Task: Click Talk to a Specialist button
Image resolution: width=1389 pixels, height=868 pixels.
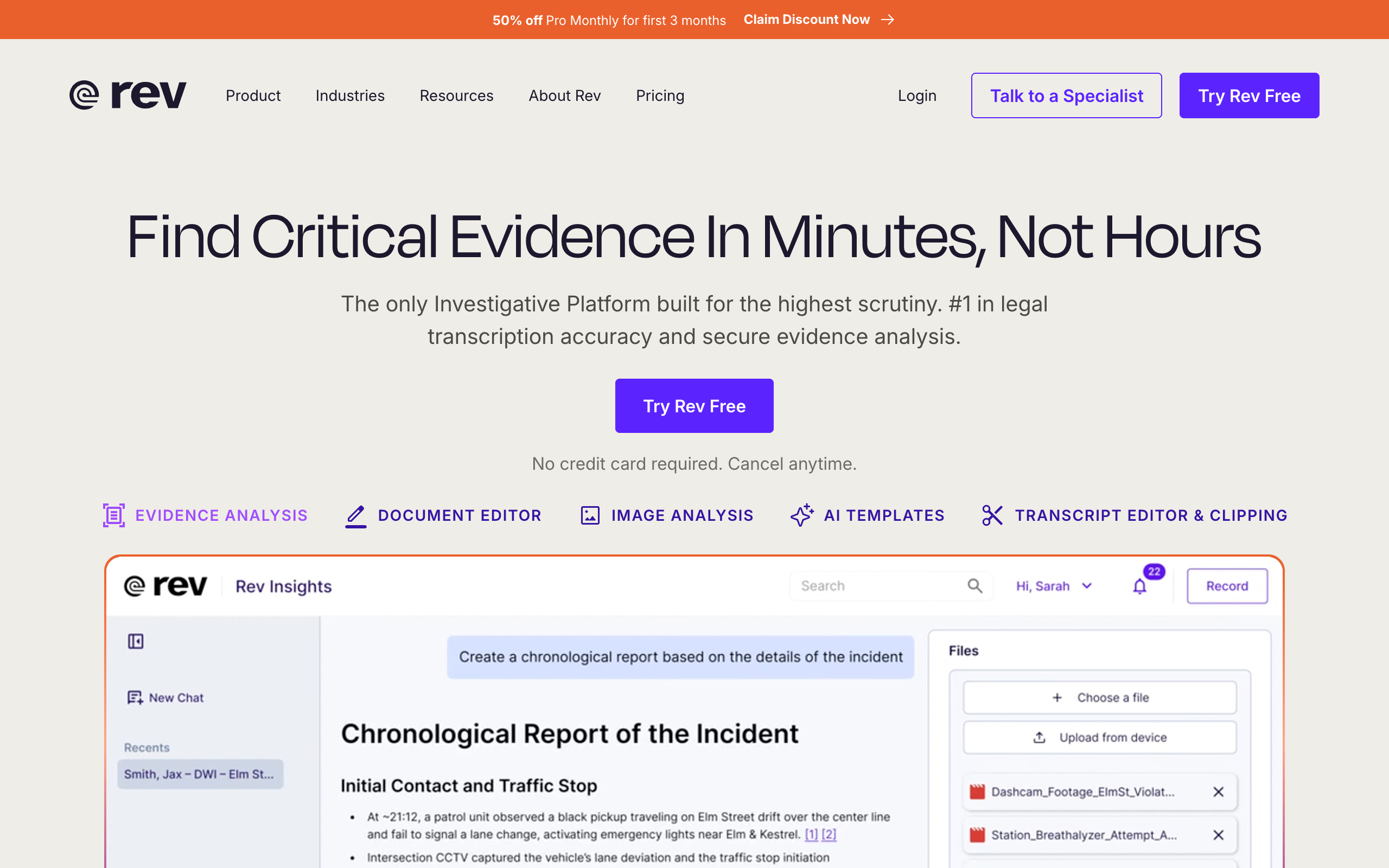Action: (1066, 95)
